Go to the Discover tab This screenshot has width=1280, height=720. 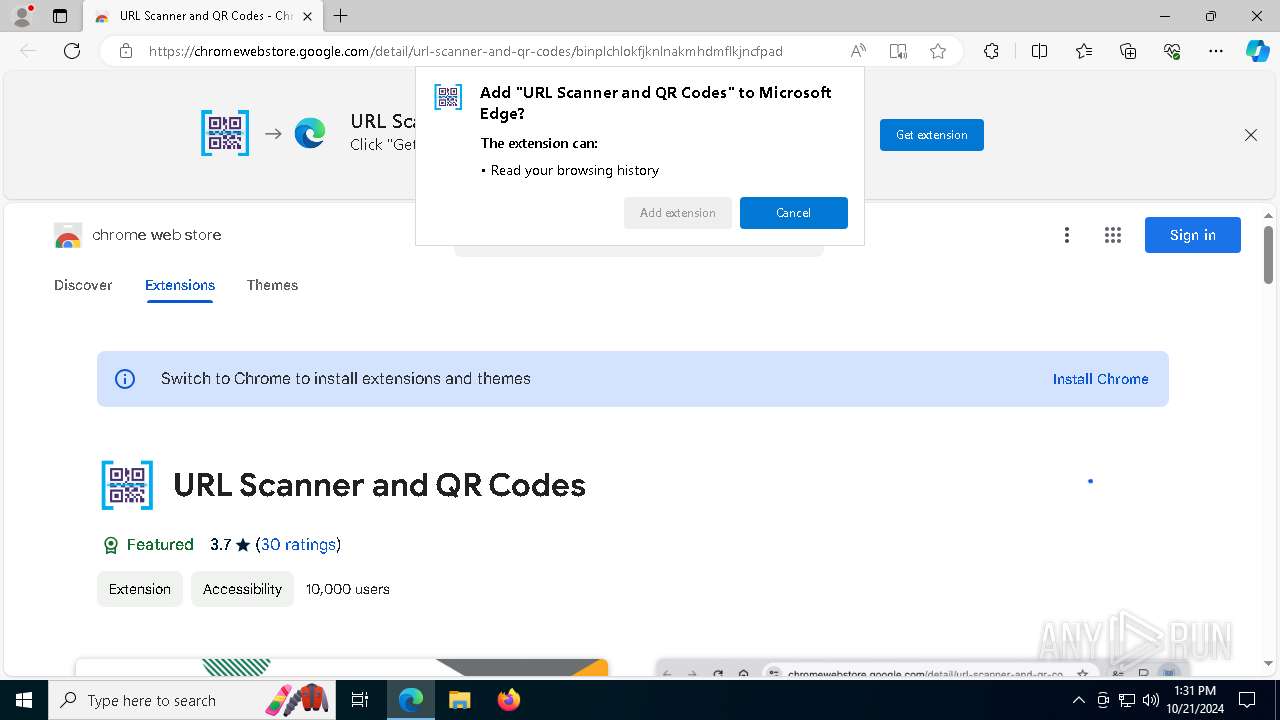[x=83, y=285]
